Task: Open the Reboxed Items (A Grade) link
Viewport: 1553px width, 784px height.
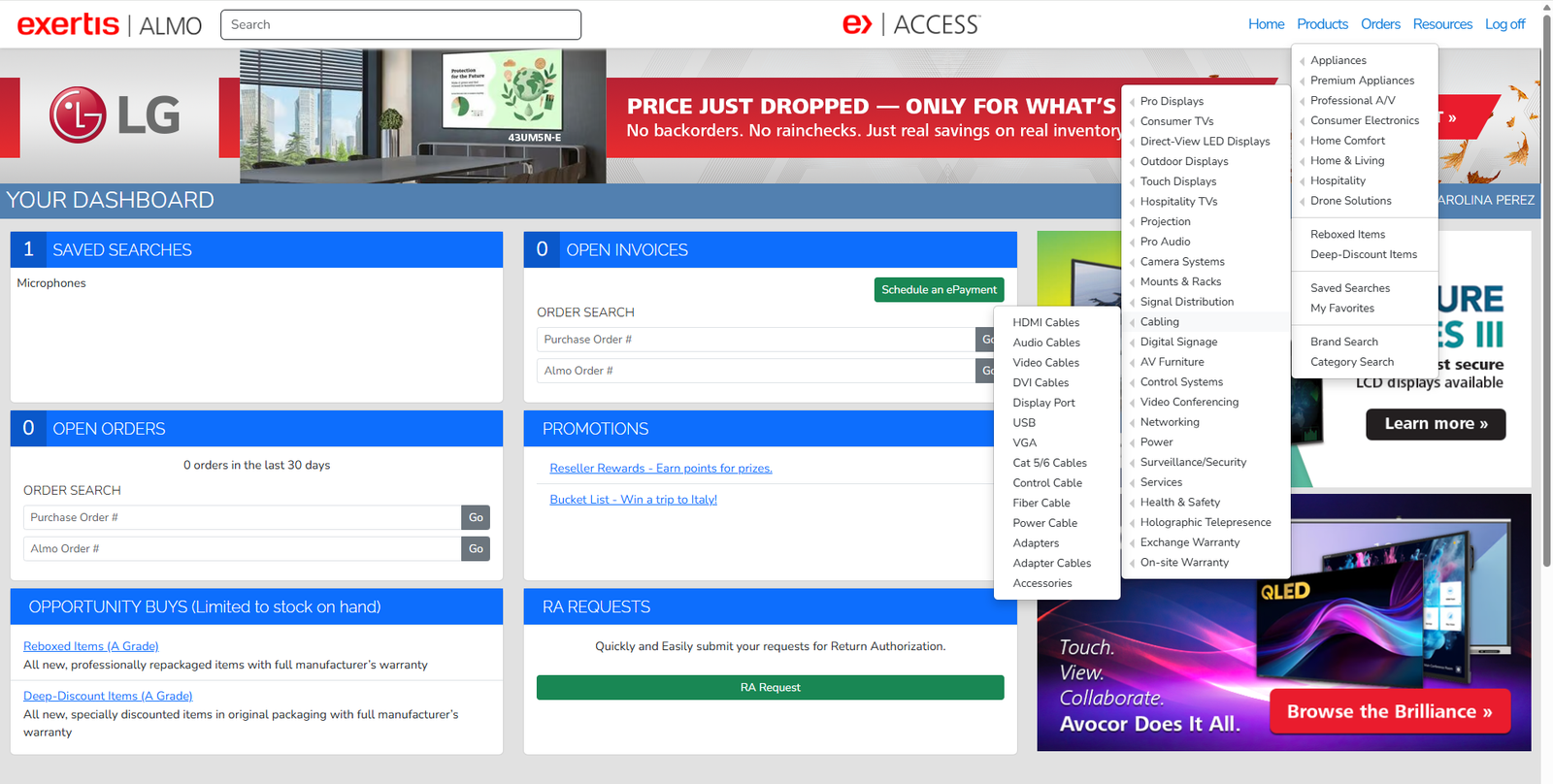Action: pos(91,646)
